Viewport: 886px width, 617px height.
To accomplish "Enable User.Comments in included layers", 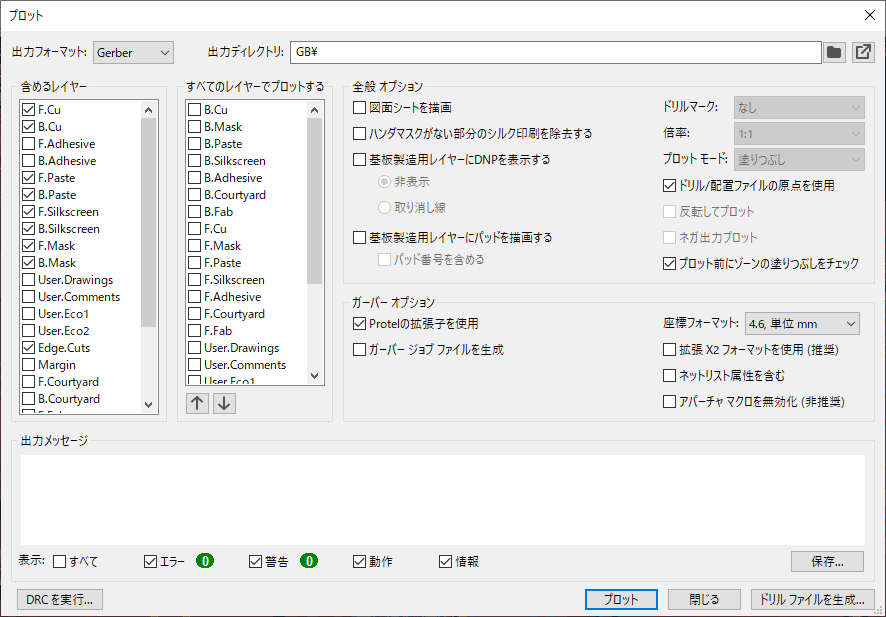I will (28, 297).
